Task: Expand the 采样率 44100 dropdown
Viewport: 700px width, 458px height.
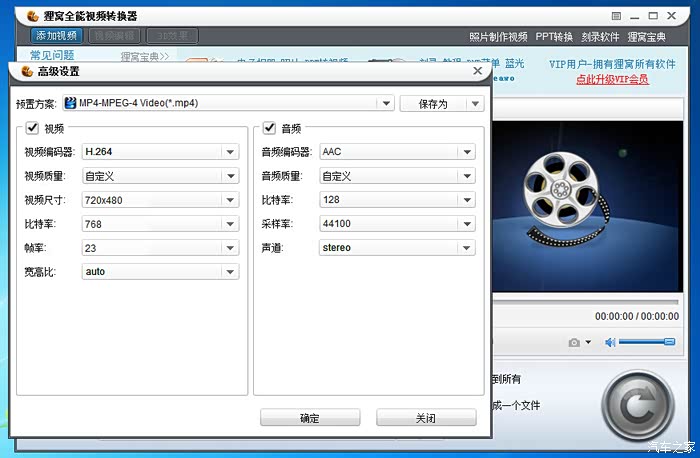Action: pyautogui.click(x=466, y=224)
